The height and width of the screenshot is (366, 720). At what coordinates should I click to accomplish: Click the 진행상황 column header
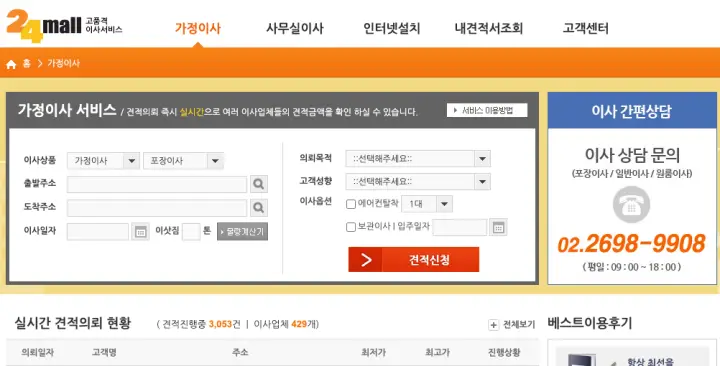pyautogui.click(x=504, y=353)
